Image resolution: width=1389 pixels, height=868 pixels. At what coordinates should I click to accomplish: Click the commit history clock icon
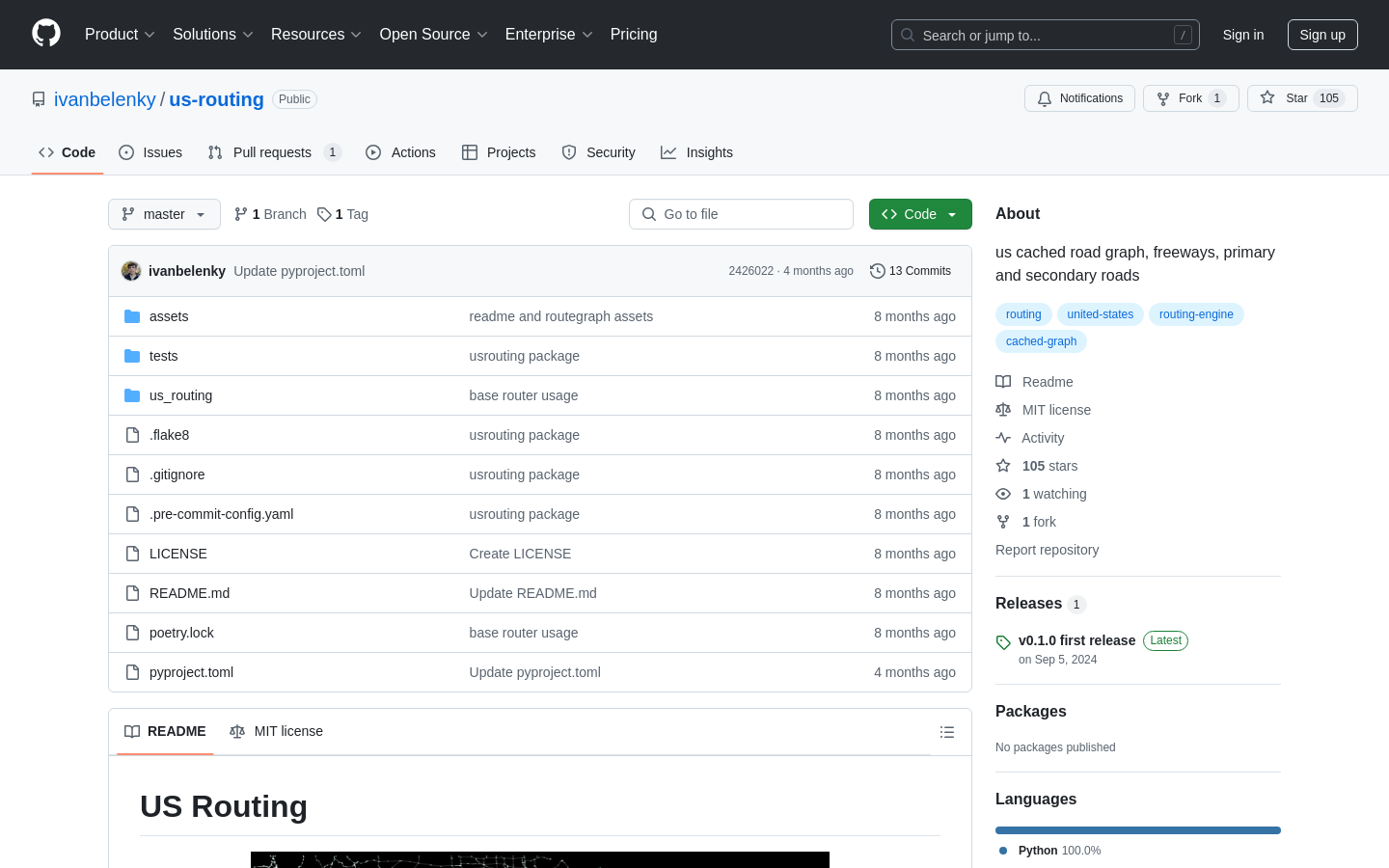coord(878,271)
